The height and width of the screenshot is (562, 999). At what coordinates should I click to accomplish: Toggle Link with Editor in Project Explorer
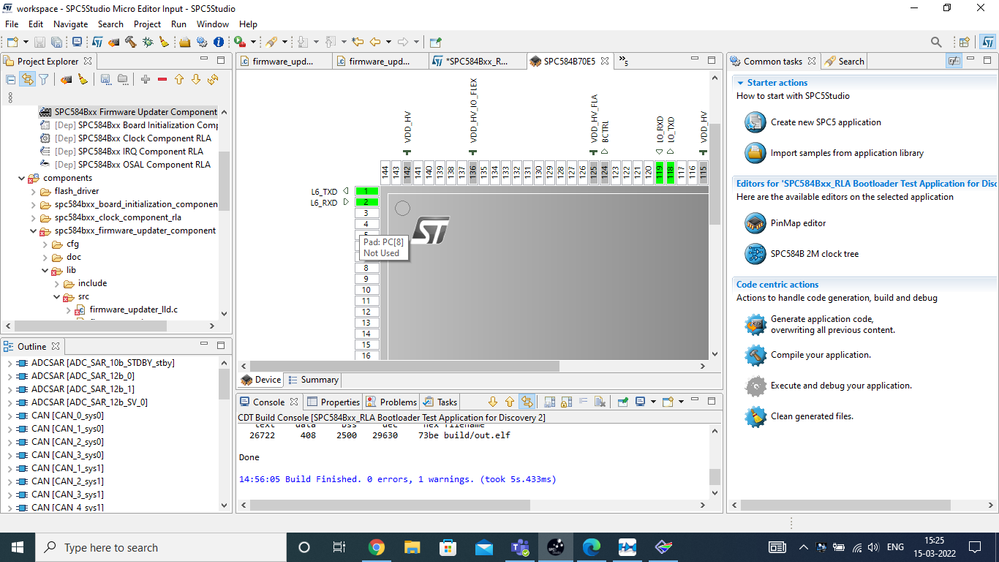click(27, 80)
